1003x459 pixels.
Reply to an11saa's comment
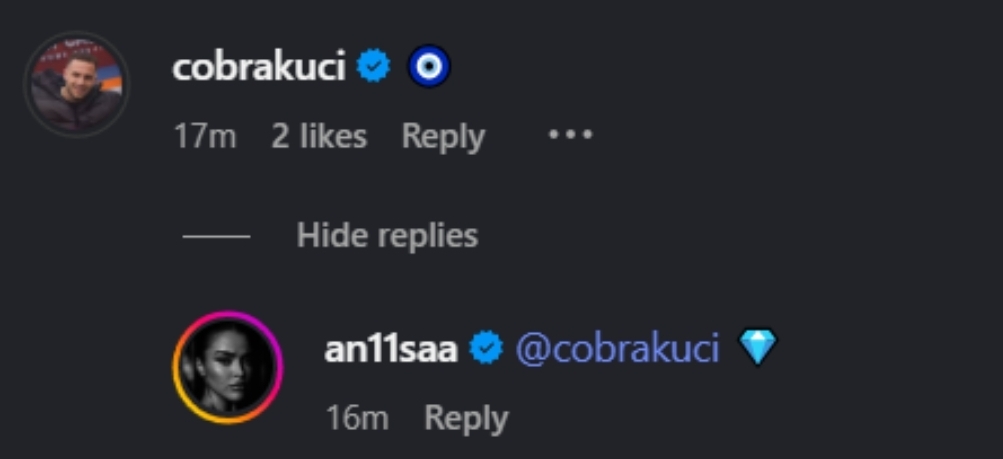pyautogui.click(x=466, y=418)
